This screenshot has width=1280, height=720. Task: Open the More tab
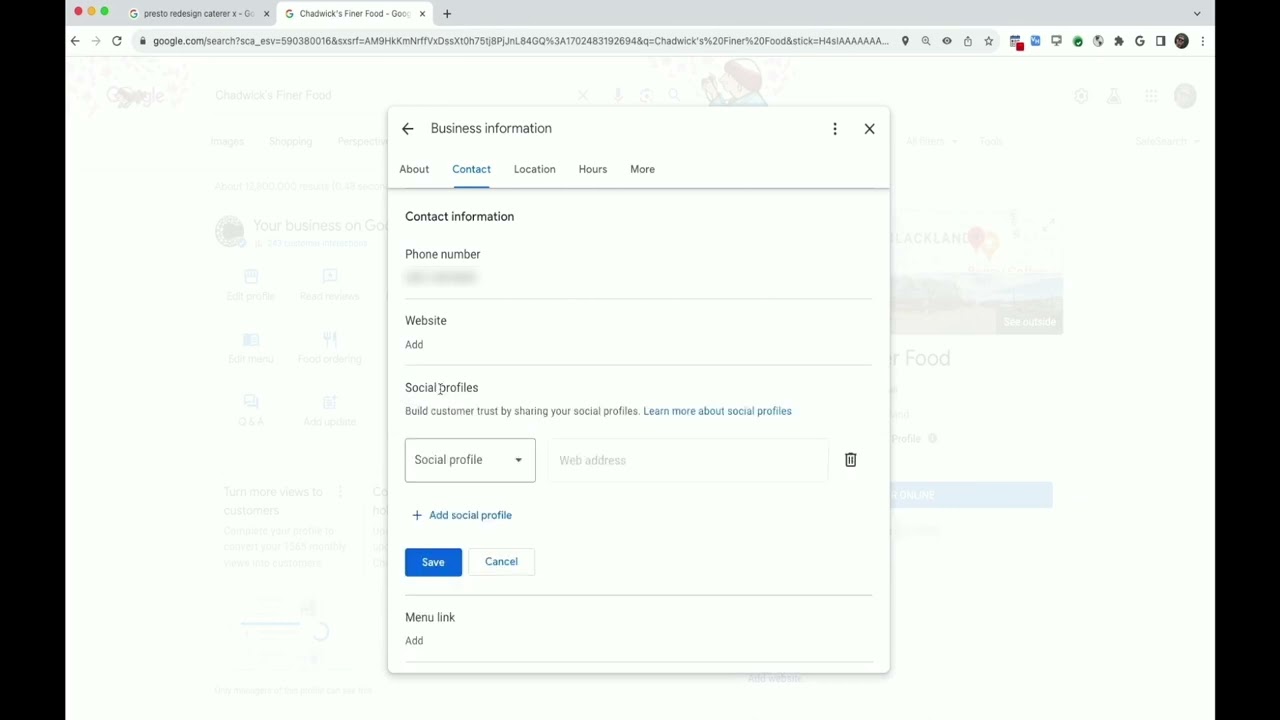(642, 169)
